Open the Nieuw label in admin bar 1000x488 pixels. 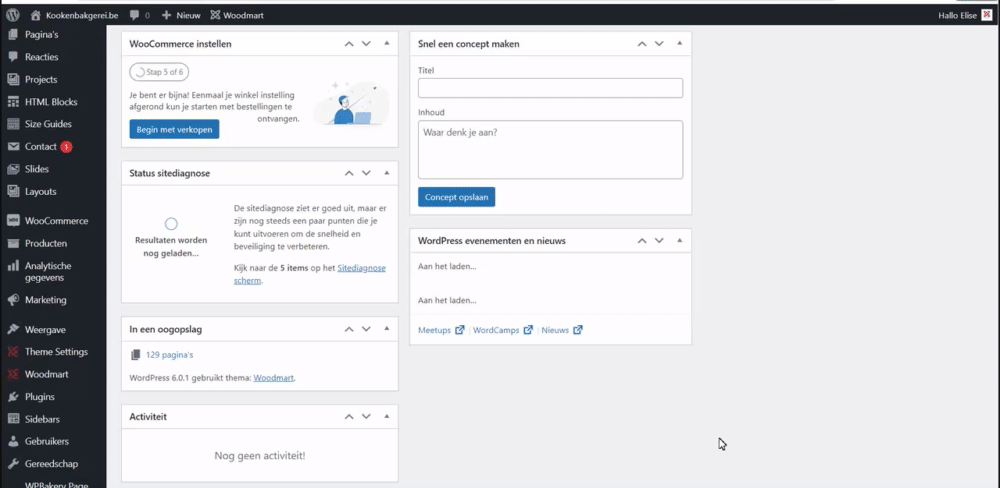coord(189,15)
